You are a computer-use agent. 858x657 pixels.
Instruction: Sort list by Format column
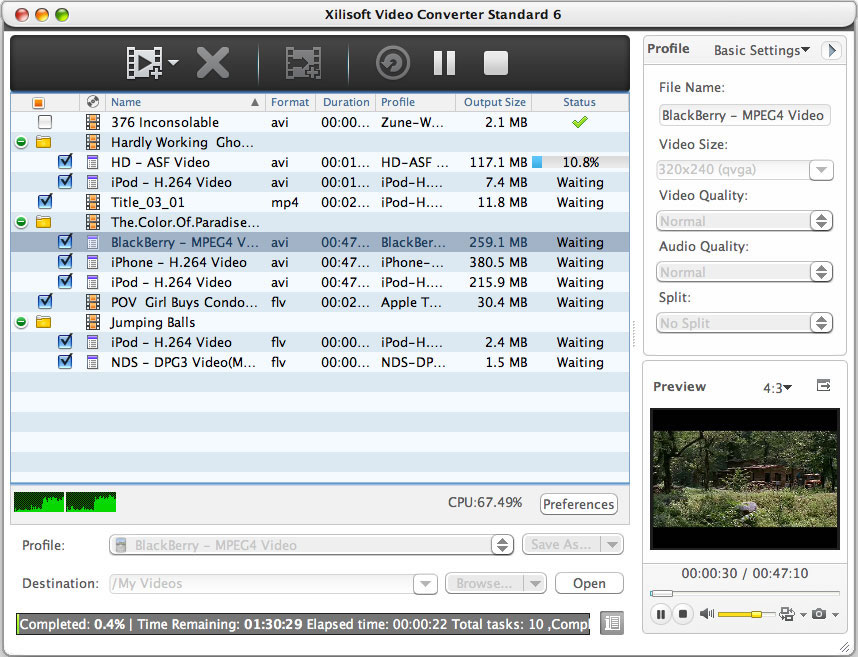click(x=290, y=102)
